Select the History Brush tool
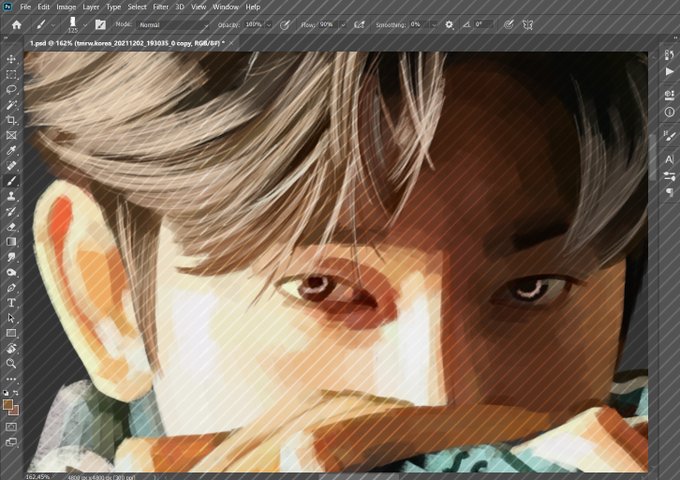This screenshot has height=480, width=680. pyautogui.click(x=11, y=211)
